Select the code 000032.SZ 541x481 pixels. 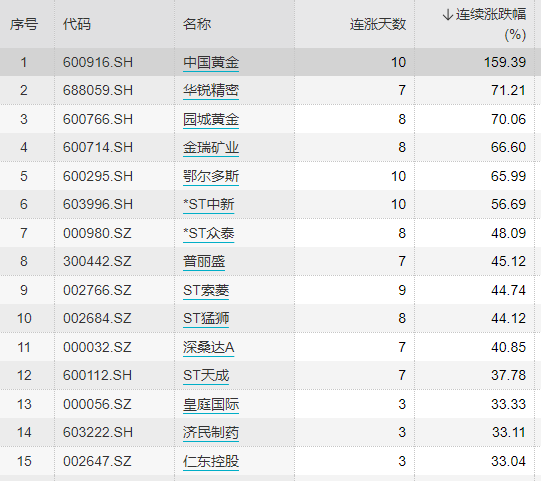pos(97,347)
